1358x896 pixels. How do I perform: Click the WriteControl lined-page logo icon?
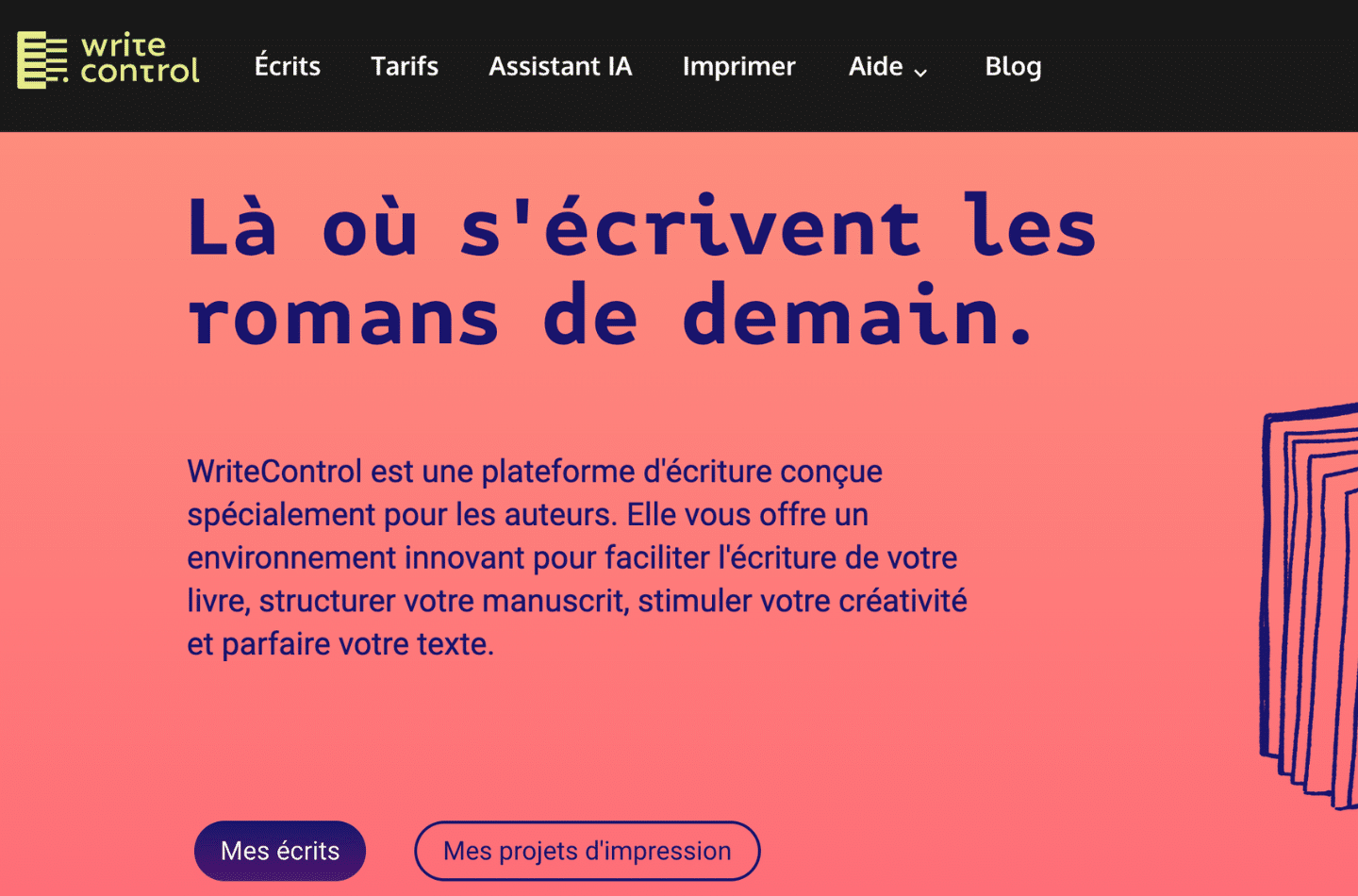tap(41, 60)
